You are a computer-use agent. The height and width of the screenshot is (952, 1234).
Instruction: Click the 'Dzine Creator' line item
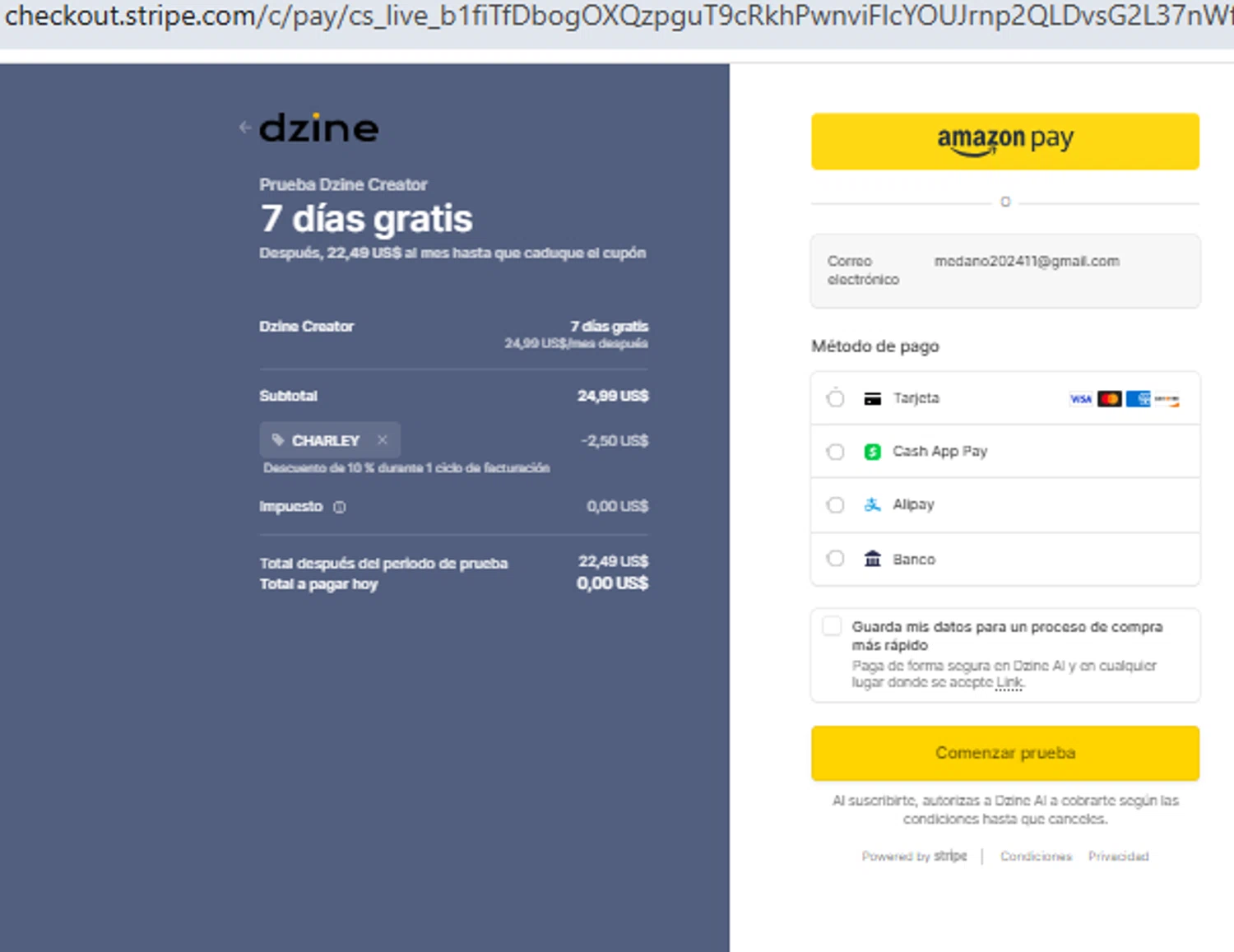pyautogui.click(x=306, y=327)
